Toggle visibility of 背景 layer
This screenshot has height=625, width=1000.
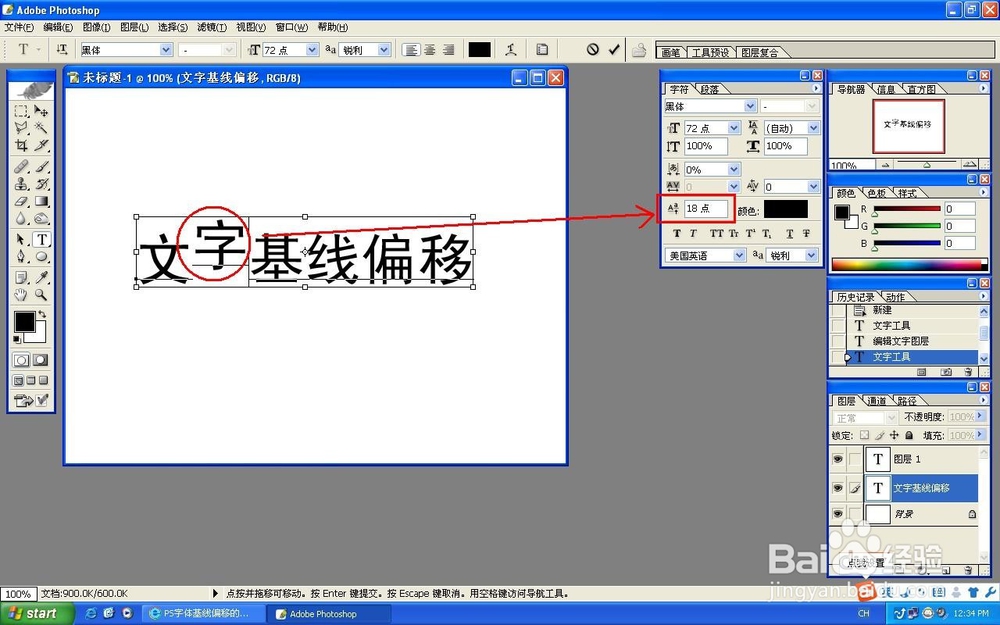click(838, 514)
